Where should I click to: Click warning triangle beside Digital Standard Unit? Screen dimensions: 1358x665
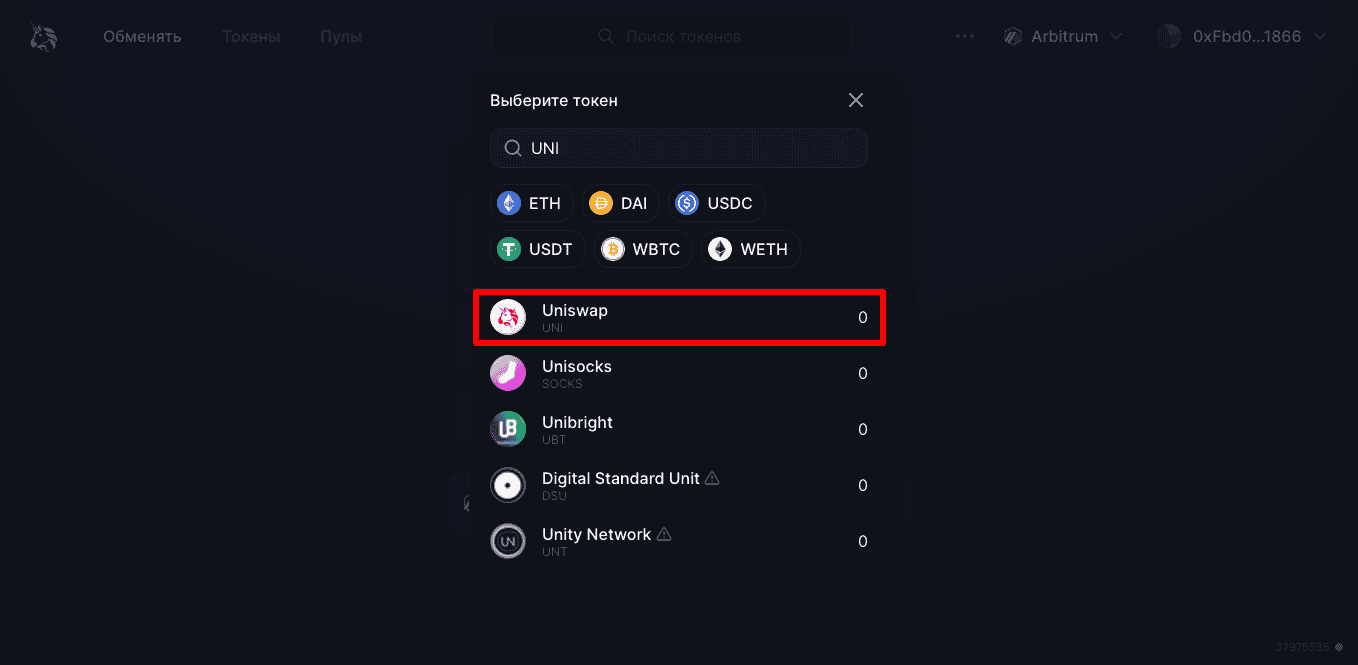click(712, 479)
